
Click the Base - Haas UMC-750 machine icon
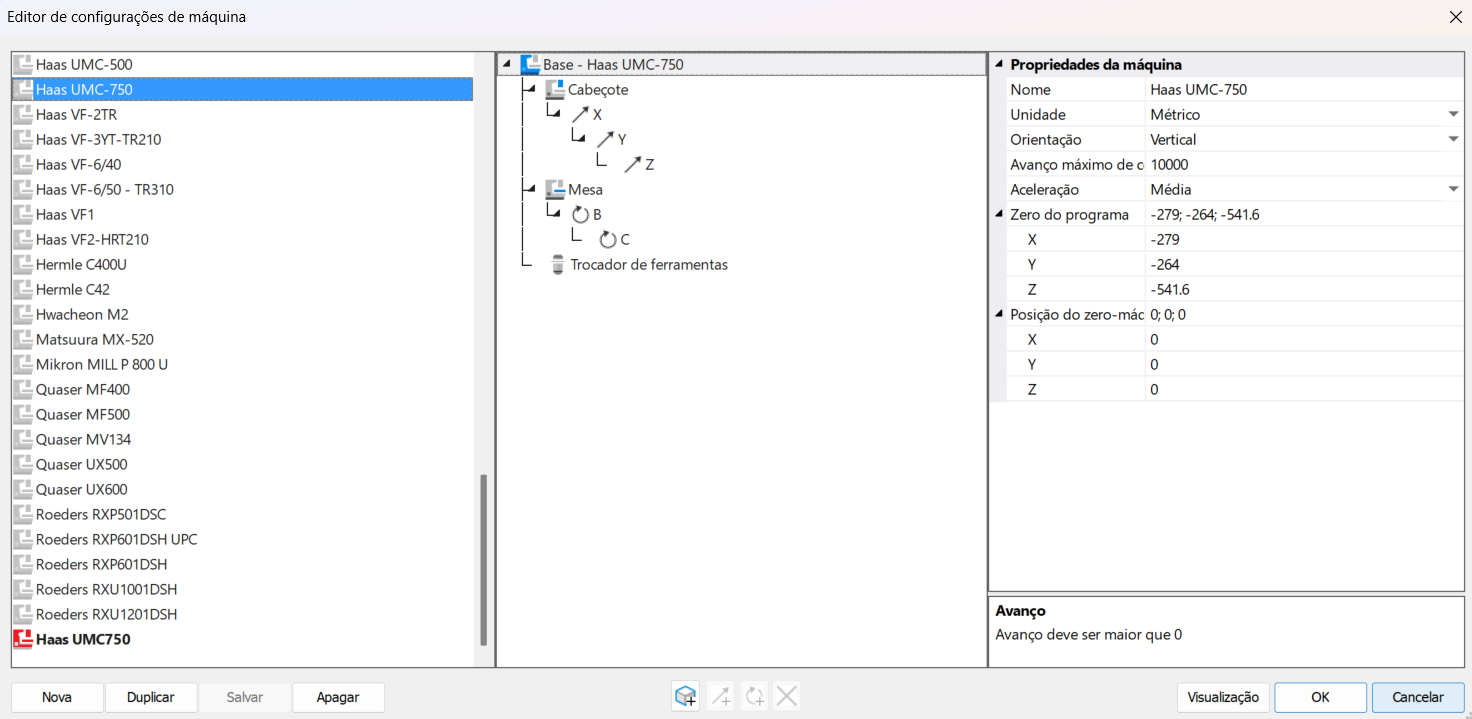coord(530,64)
